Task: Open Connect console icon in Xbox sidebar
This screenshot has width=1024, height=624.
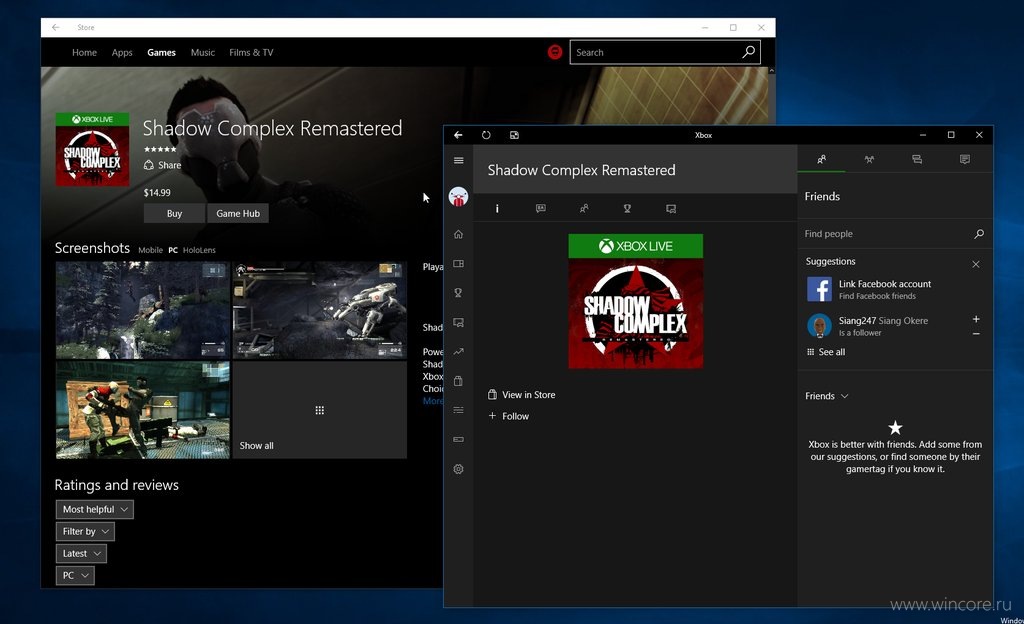Action: pyautogui.click(x=458, y=439)
